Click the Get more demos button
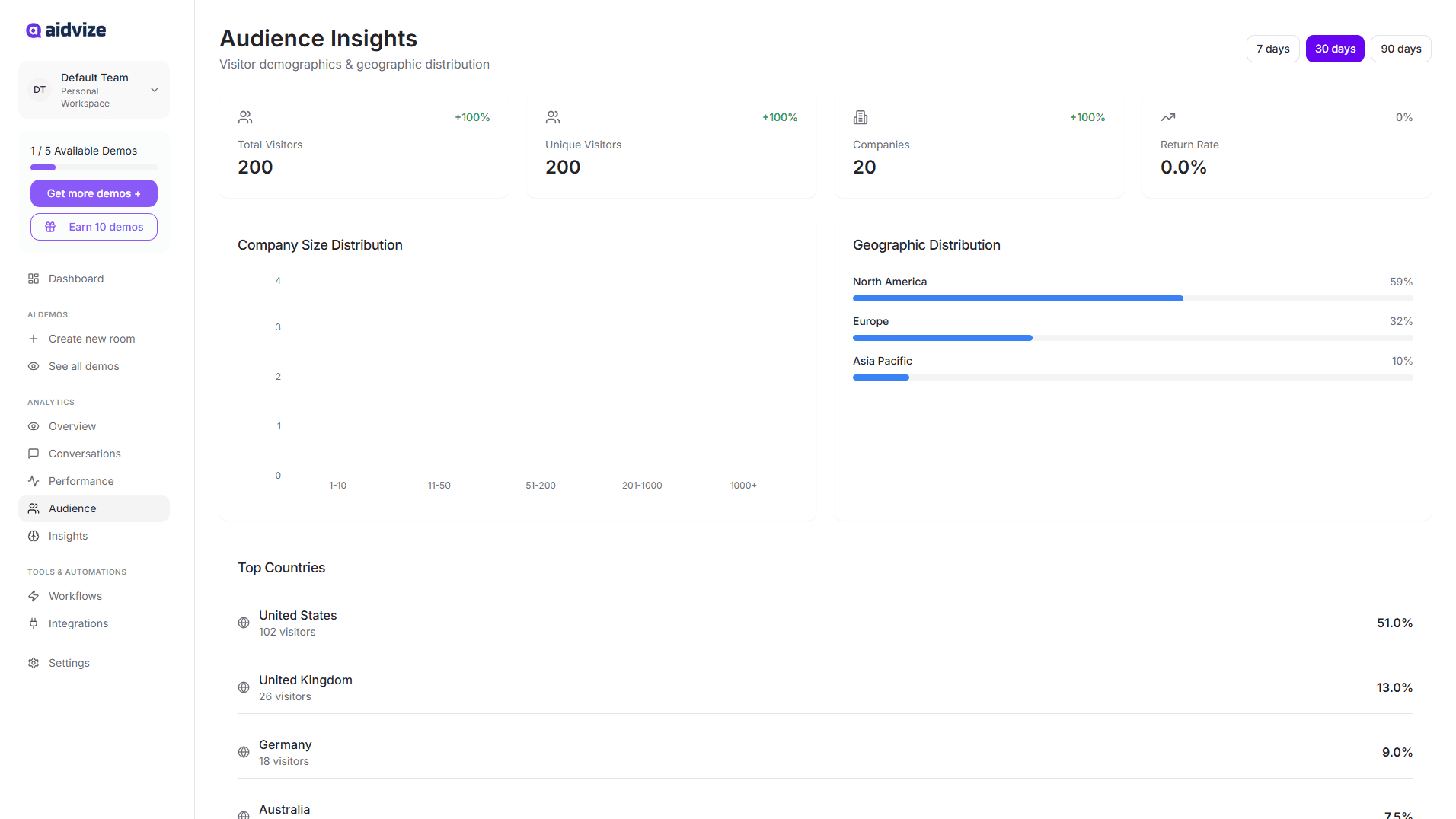1456x819 pixels. tap(94, 193)
